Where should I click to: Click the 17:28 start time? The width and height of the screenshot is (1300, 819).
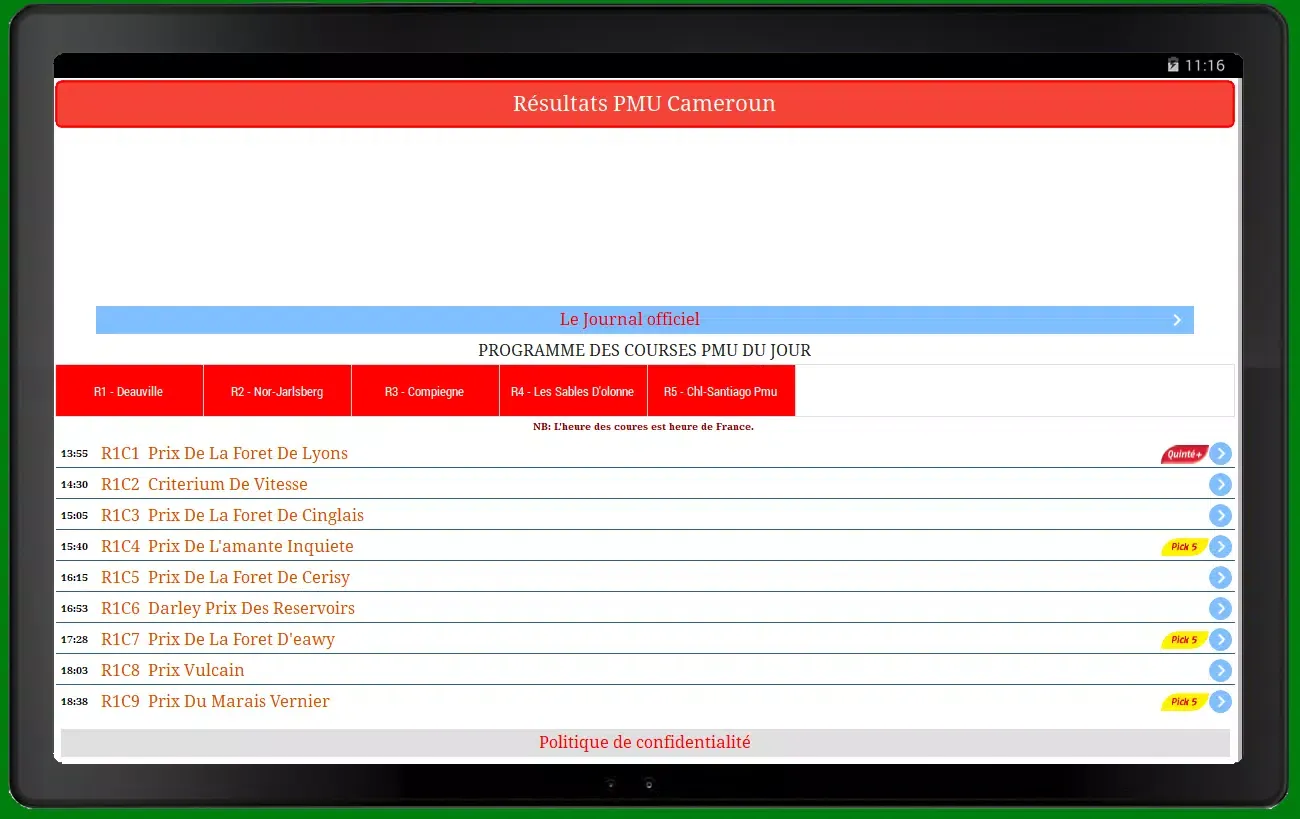coord(74,640)
